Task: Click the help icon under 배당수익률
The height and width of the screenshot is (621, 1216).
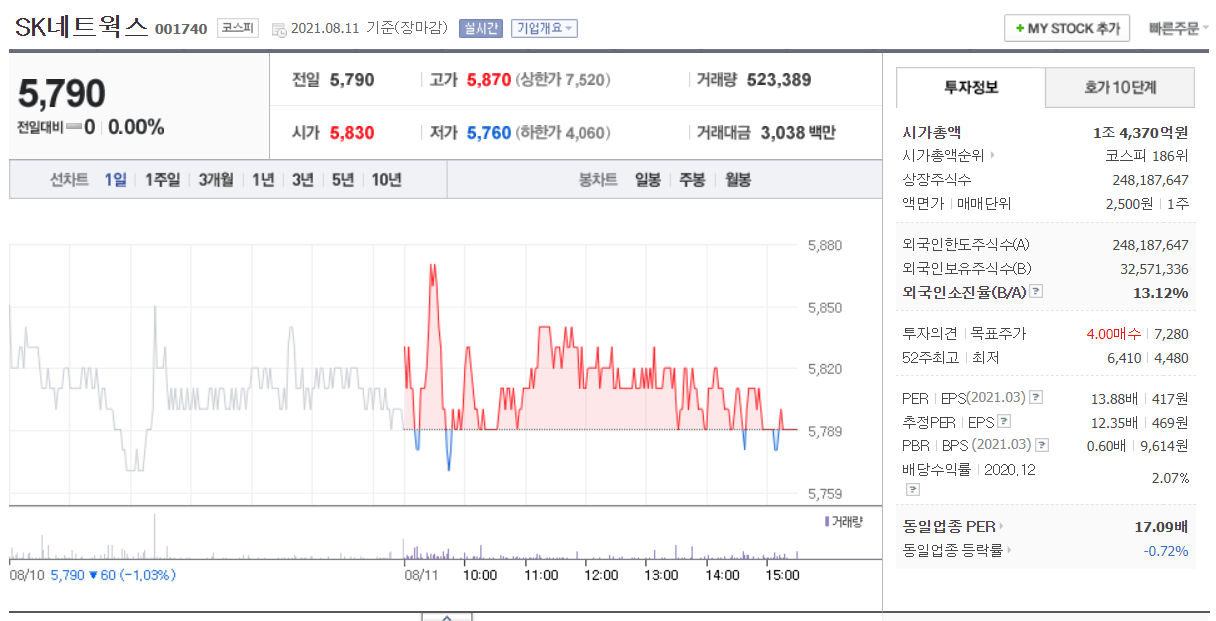Action: coord(912,490)
